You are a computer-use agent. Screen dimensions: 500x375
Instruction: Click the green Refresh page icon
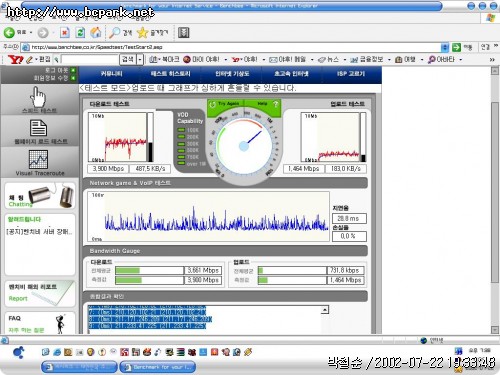80,33
